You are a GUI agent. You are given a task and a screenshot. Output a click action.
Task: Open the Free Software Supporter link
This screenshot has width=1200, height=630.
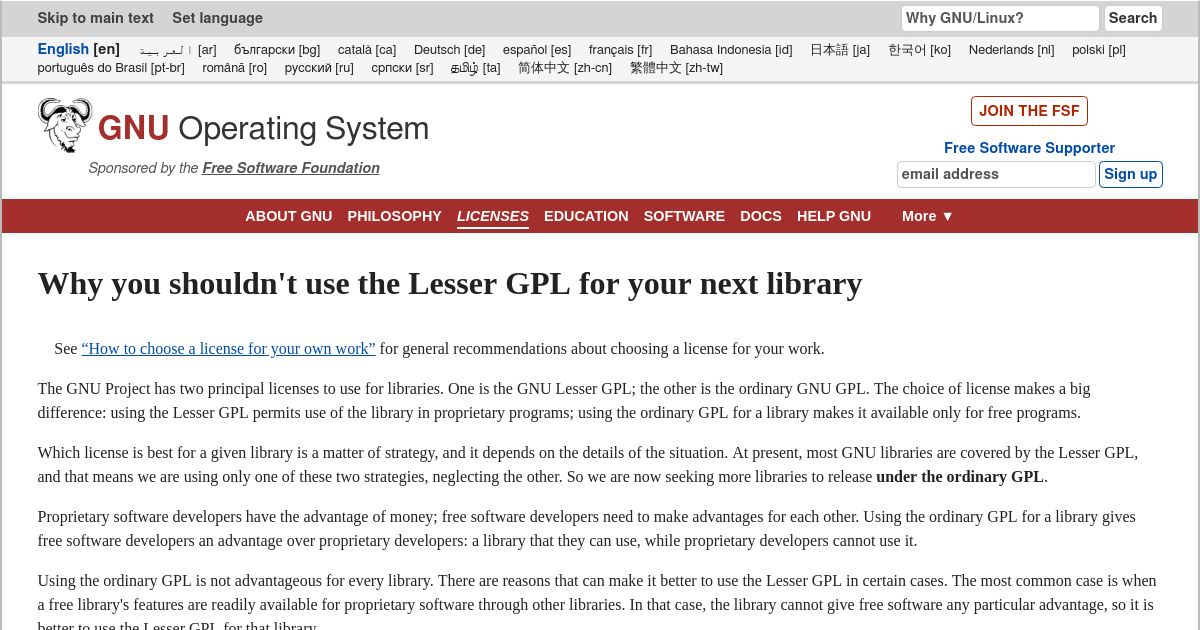pos(1029,148)
